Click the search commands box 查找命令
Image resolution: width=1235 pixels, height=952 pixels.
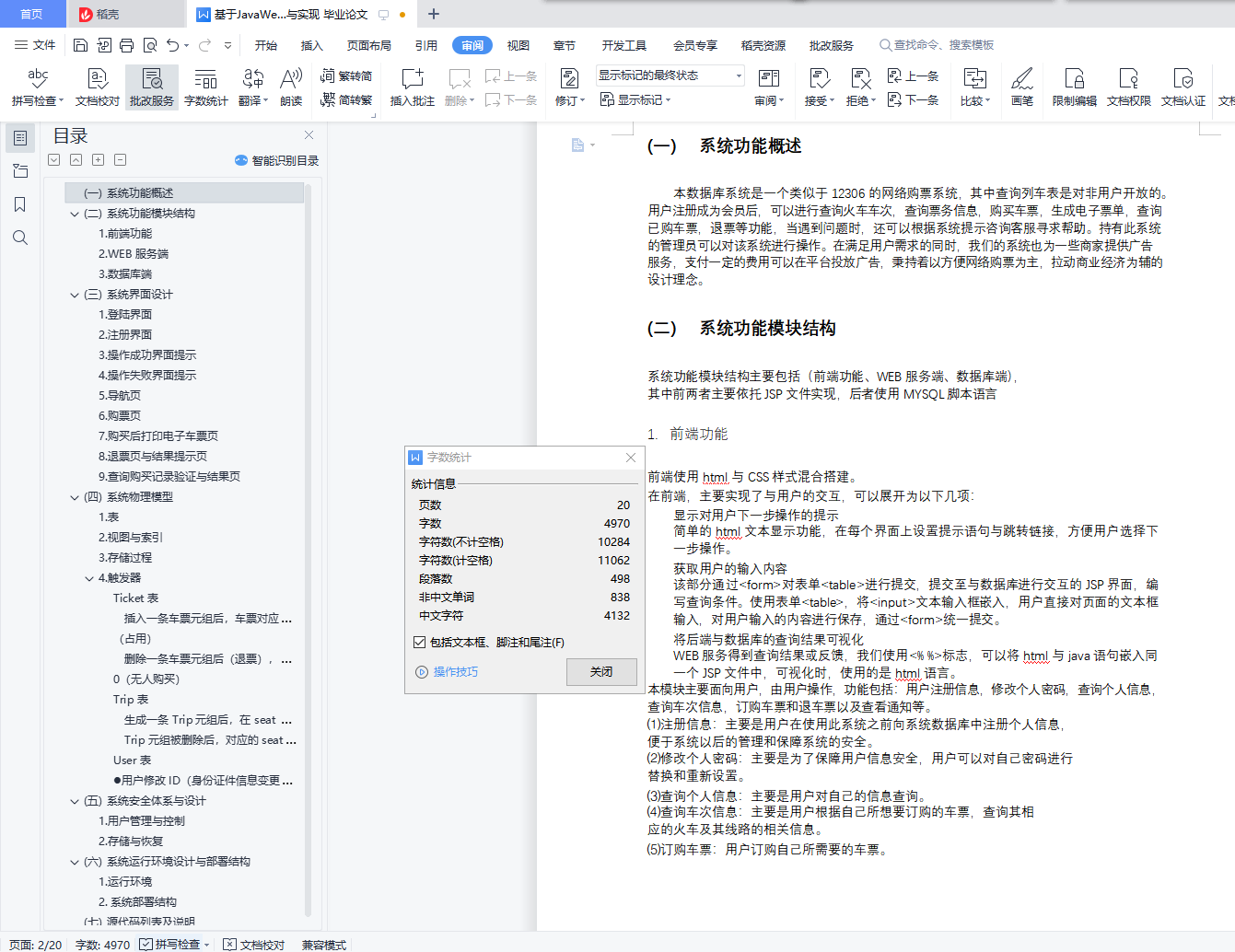[x=938, y=45]
